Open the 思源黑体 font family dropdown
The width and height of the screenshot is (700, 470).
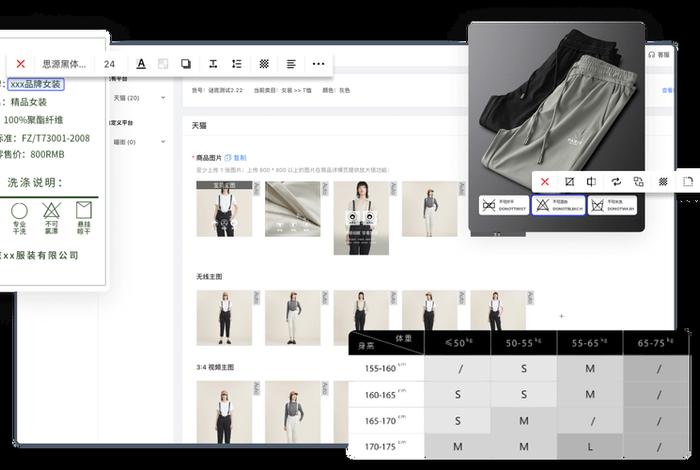[x=64, y=64]
